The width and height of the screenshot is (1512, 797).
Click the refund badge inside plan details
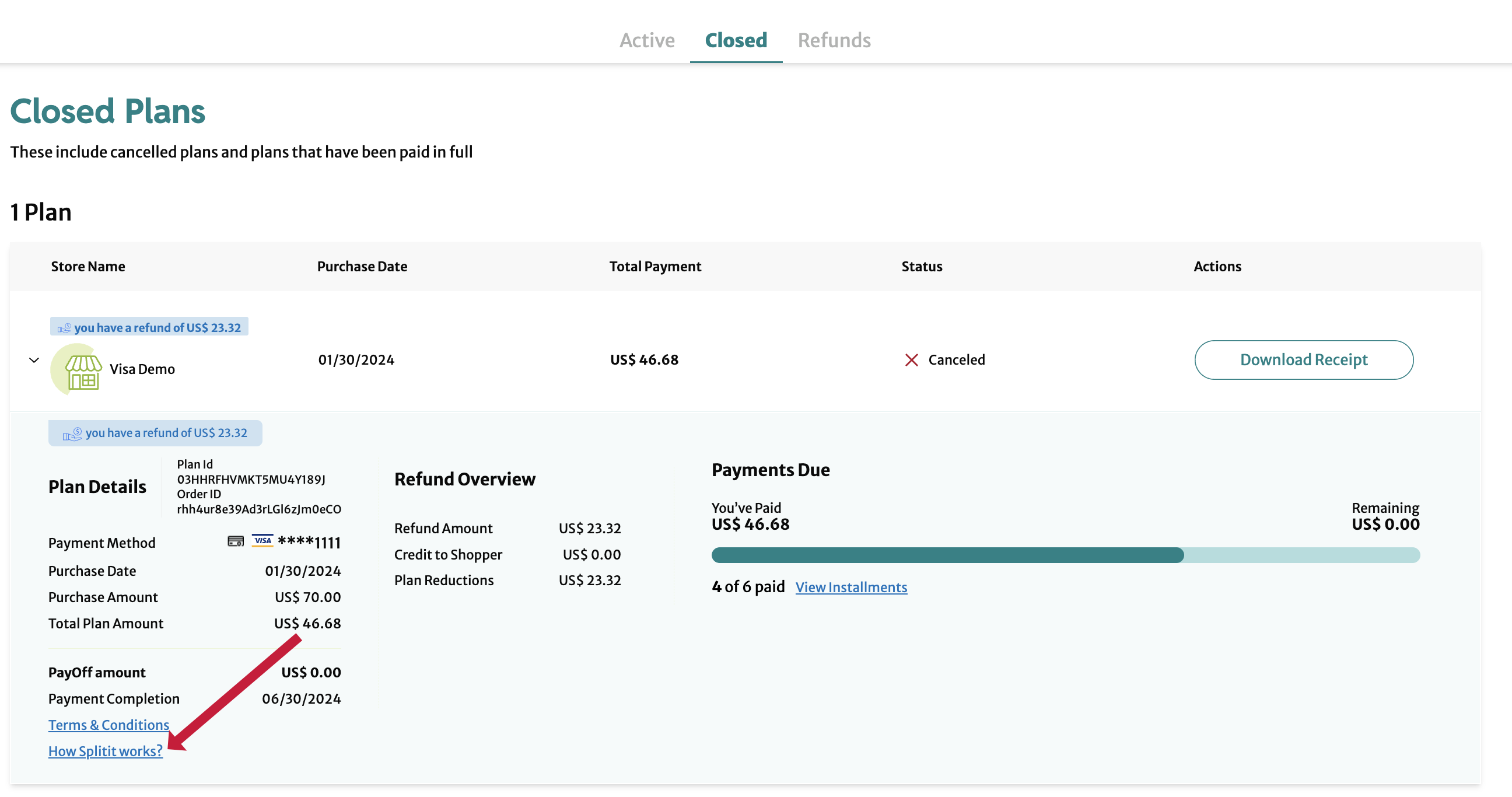(155, 433)
